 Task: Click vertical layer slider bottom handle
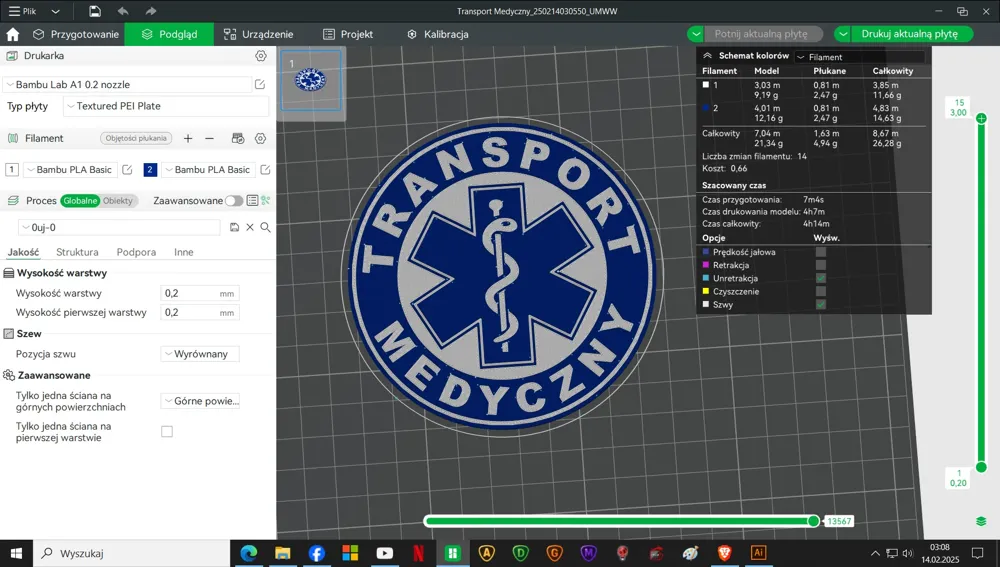click(981, 468)
